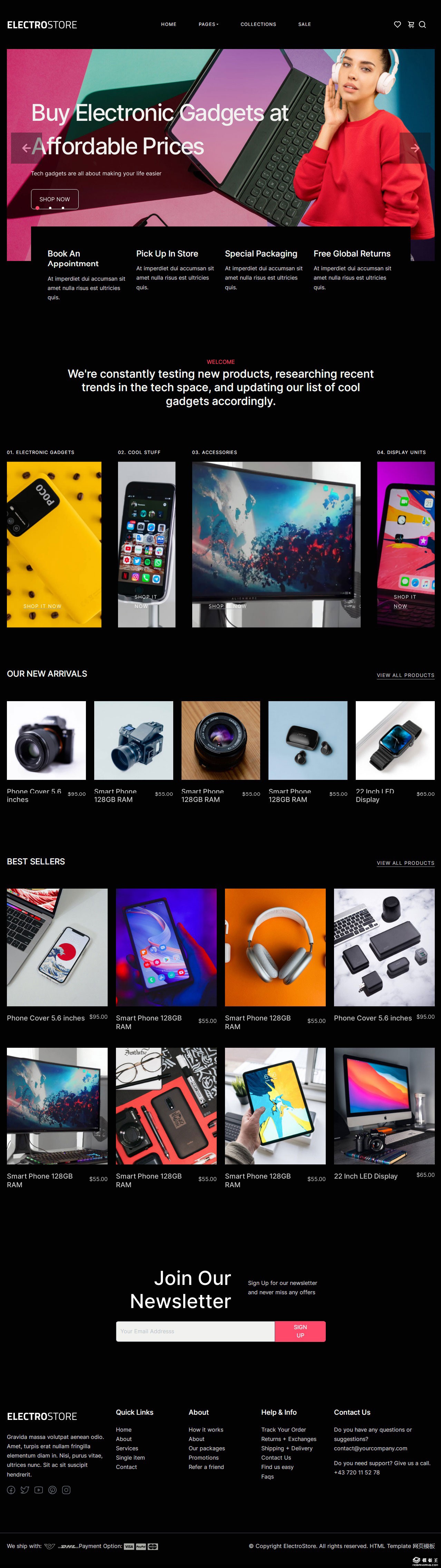Open the Sale menu item
441x1568 pixels.
(x=304, y=25)
